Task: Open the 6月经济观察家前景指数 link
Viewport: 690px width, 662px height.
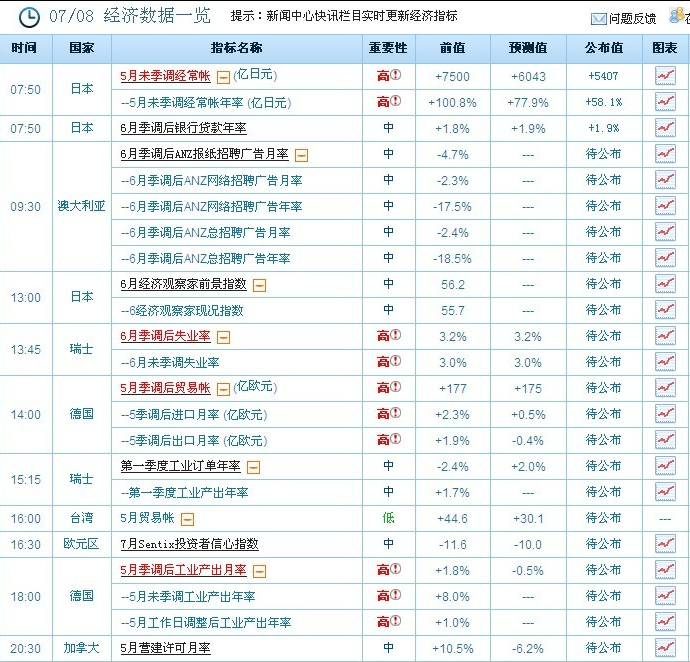Action: pos(184,284)
